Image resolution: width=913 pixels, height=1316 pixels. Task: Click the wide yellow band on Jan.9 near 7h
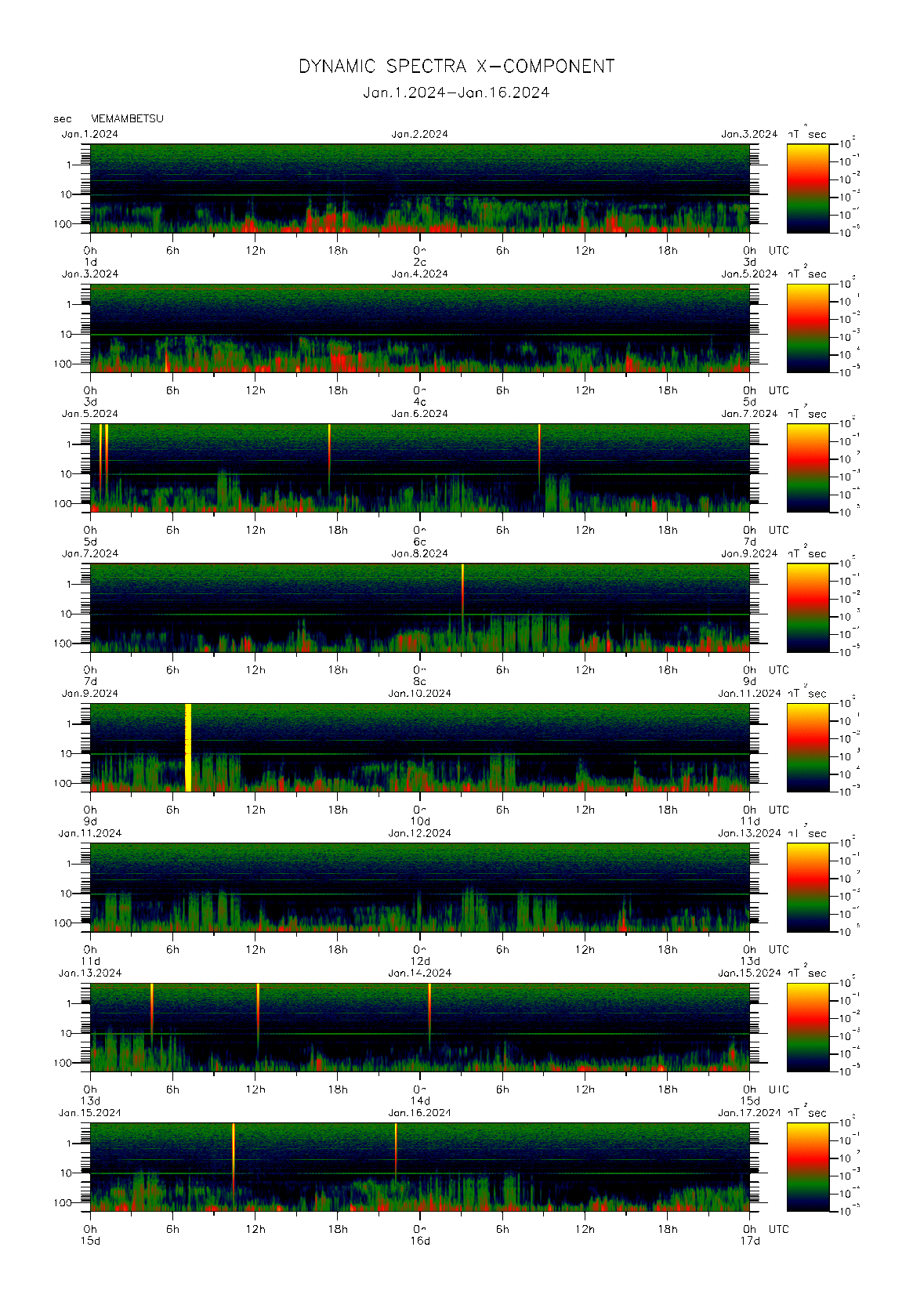coord(188,747)
